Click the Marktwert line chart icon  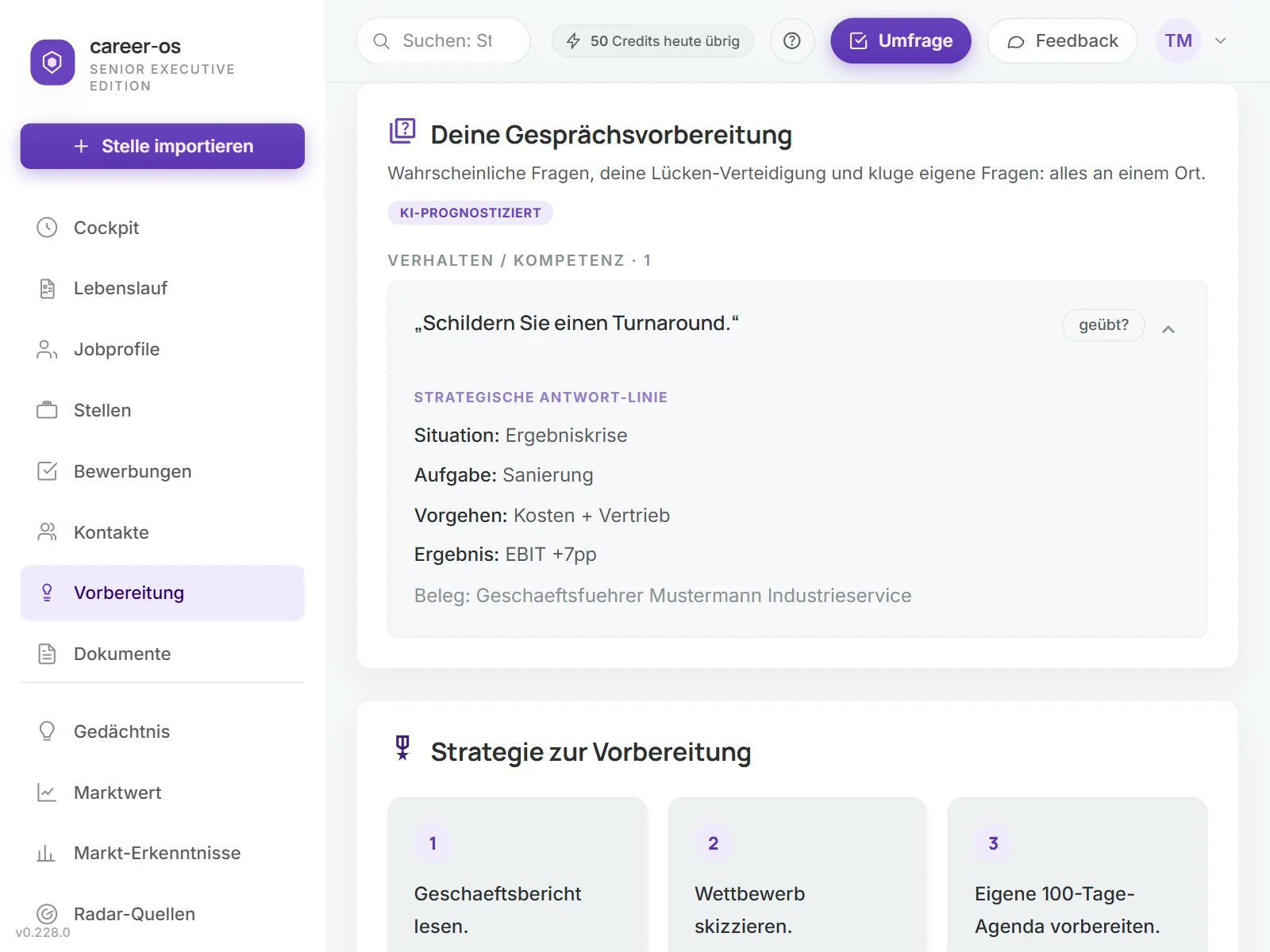click(47, 793)
